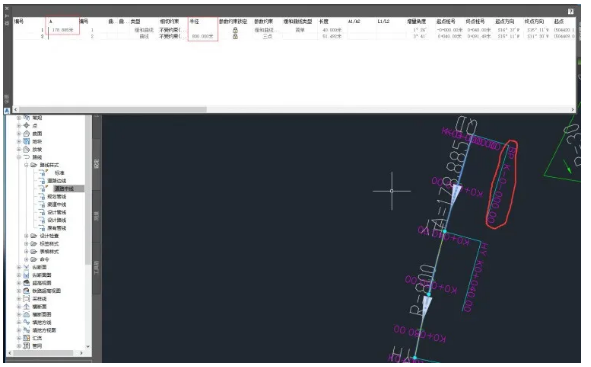This screenshot has height=367, width=591.
Task: Click the 纵断面 profile icon
Action: coord(26,267)
